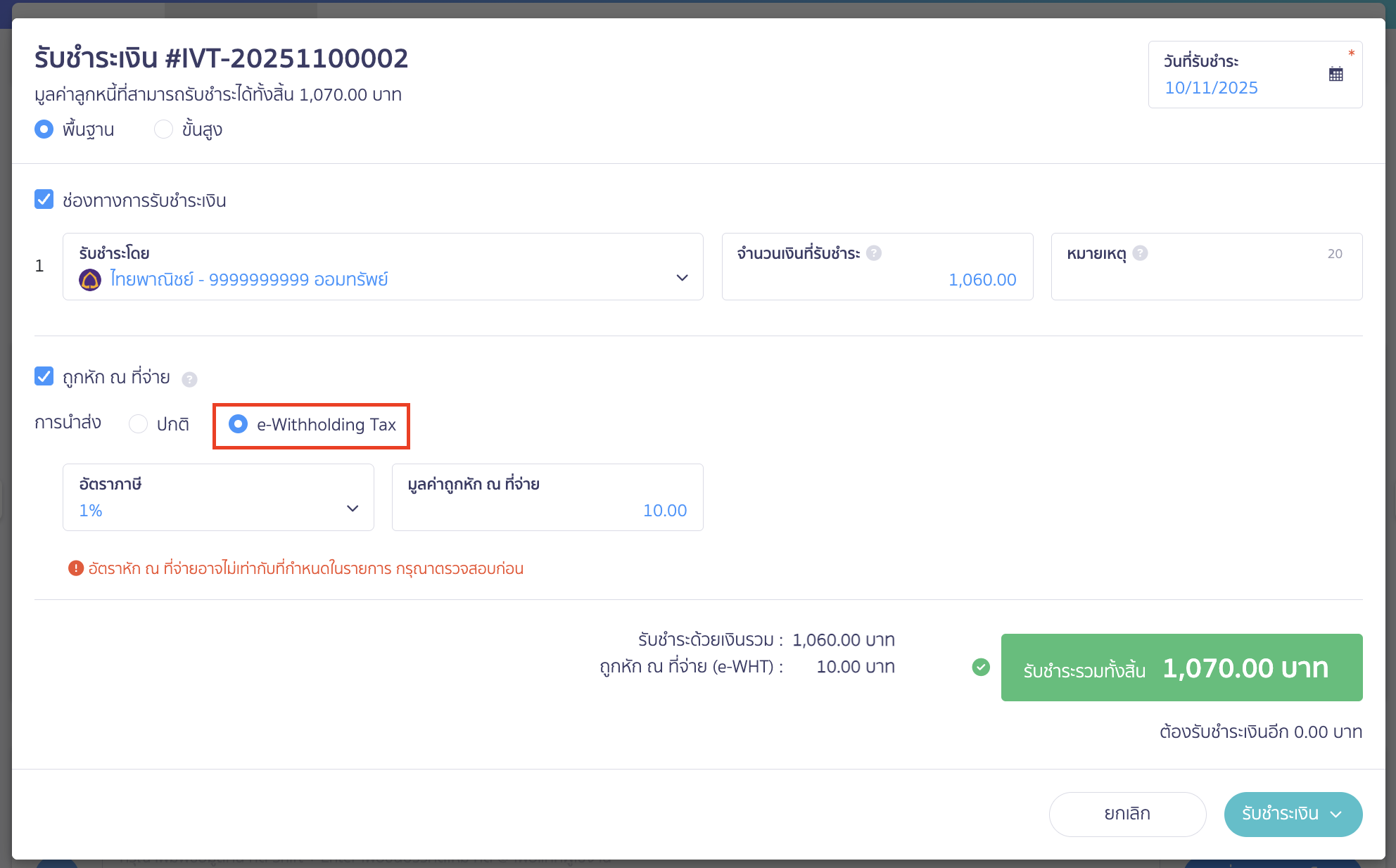Edit the received amount field showing 1,060.00

click(982, 279)
